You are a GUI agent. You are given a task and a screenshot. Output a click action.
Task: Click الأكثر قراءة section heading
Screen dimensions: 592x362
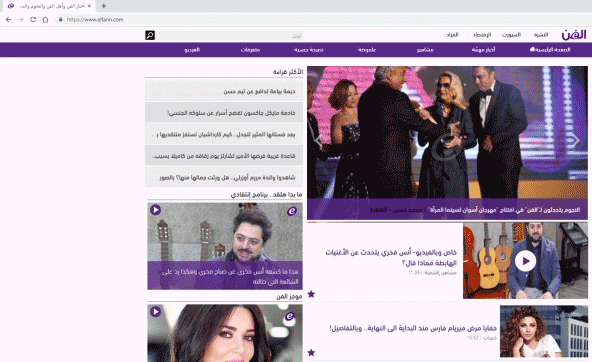coord(288,71)
